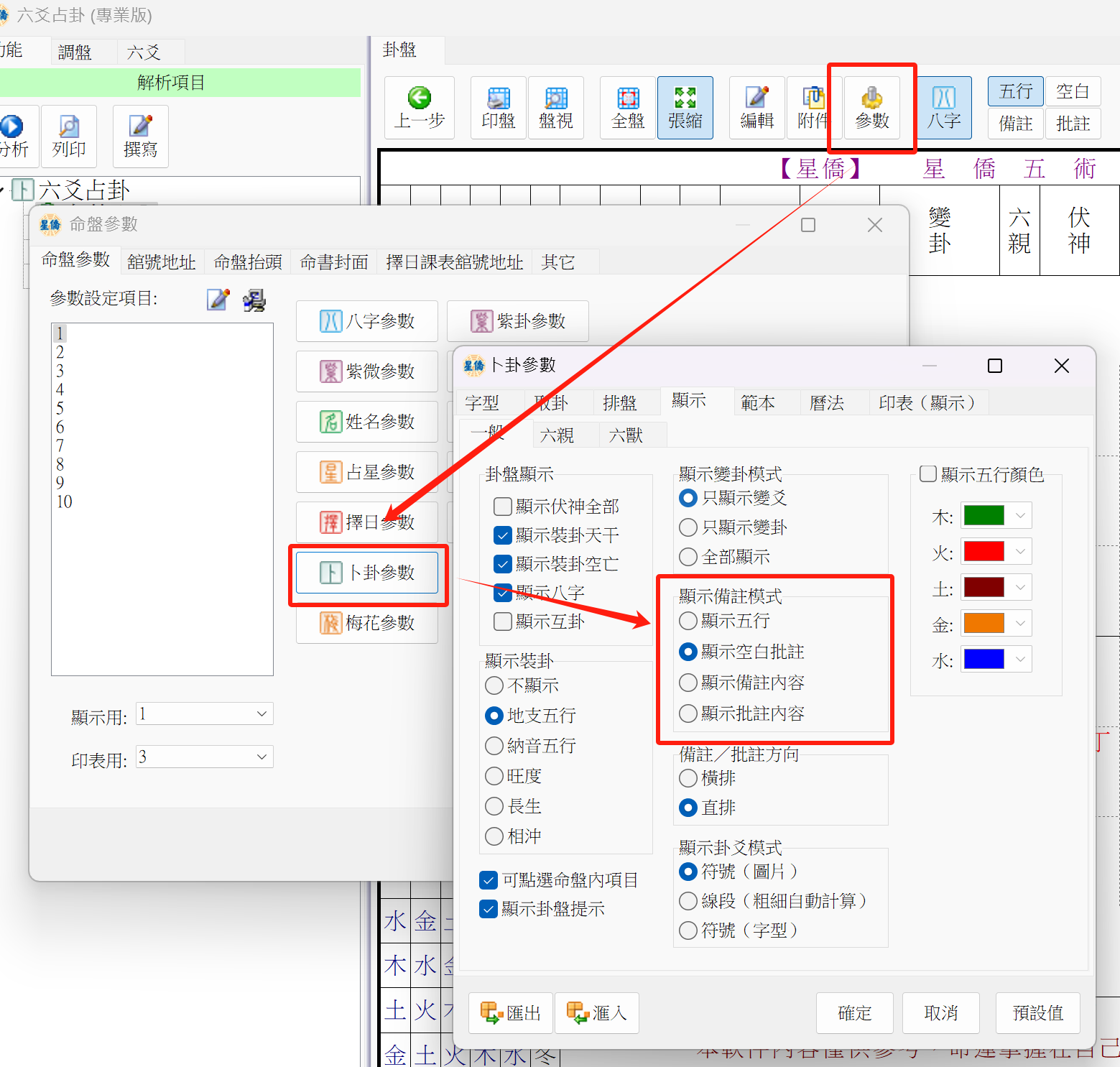The height and width of the screenshot is (1067, 1120).
Task: Select the 全盤 full chart icon
Action: click(x=628, y=107)
